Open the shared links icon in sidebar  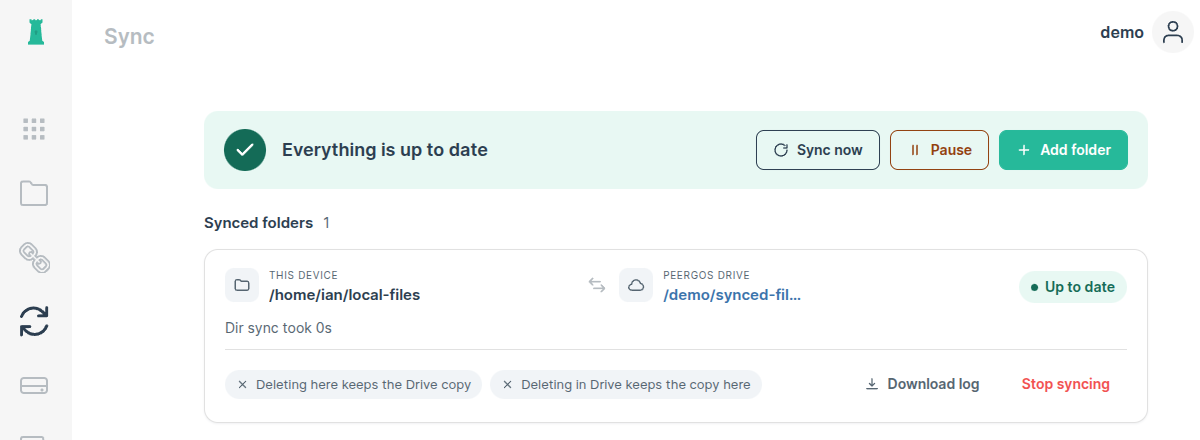34,257
